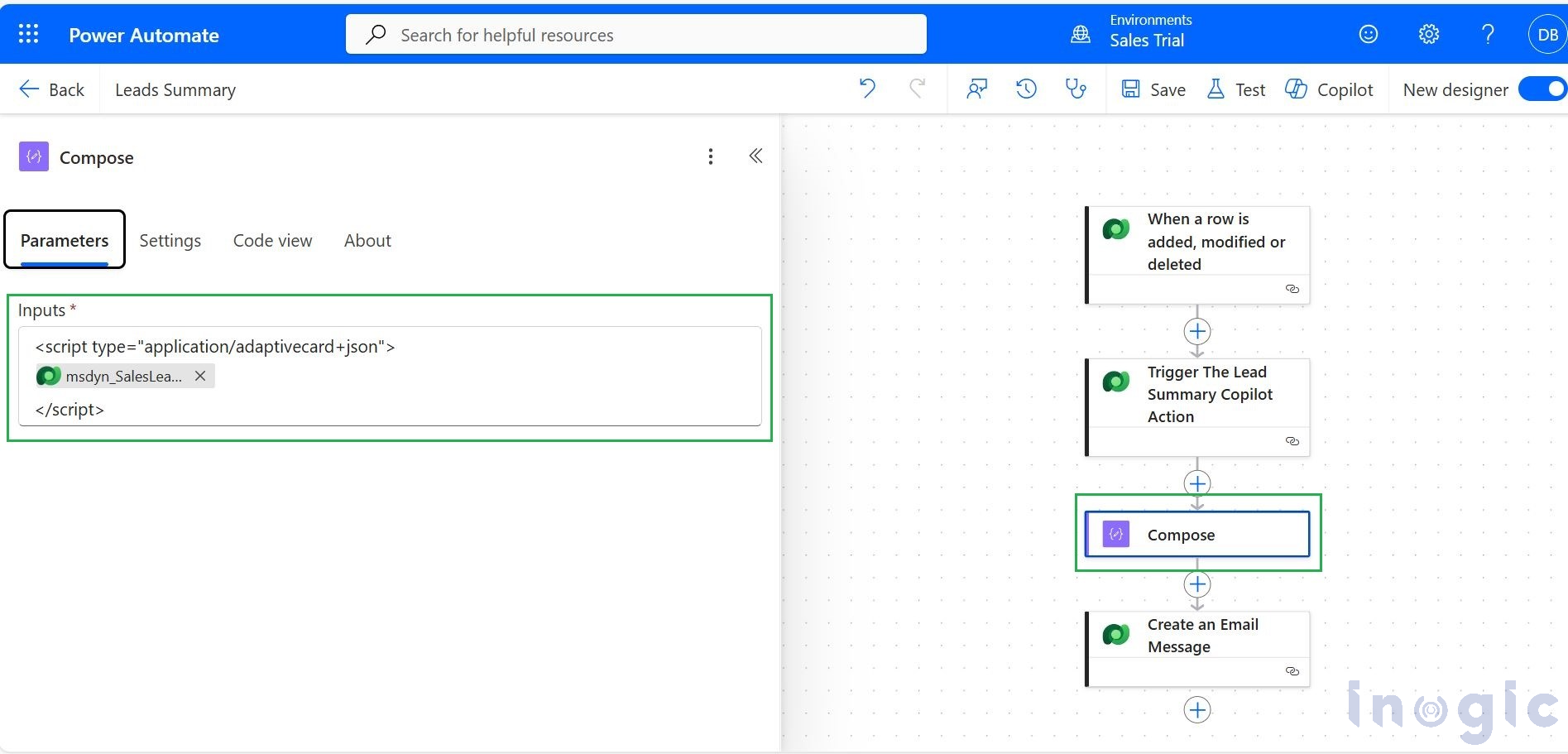Redo the last undone change
1568x754 pixels.
coord(917,89)
